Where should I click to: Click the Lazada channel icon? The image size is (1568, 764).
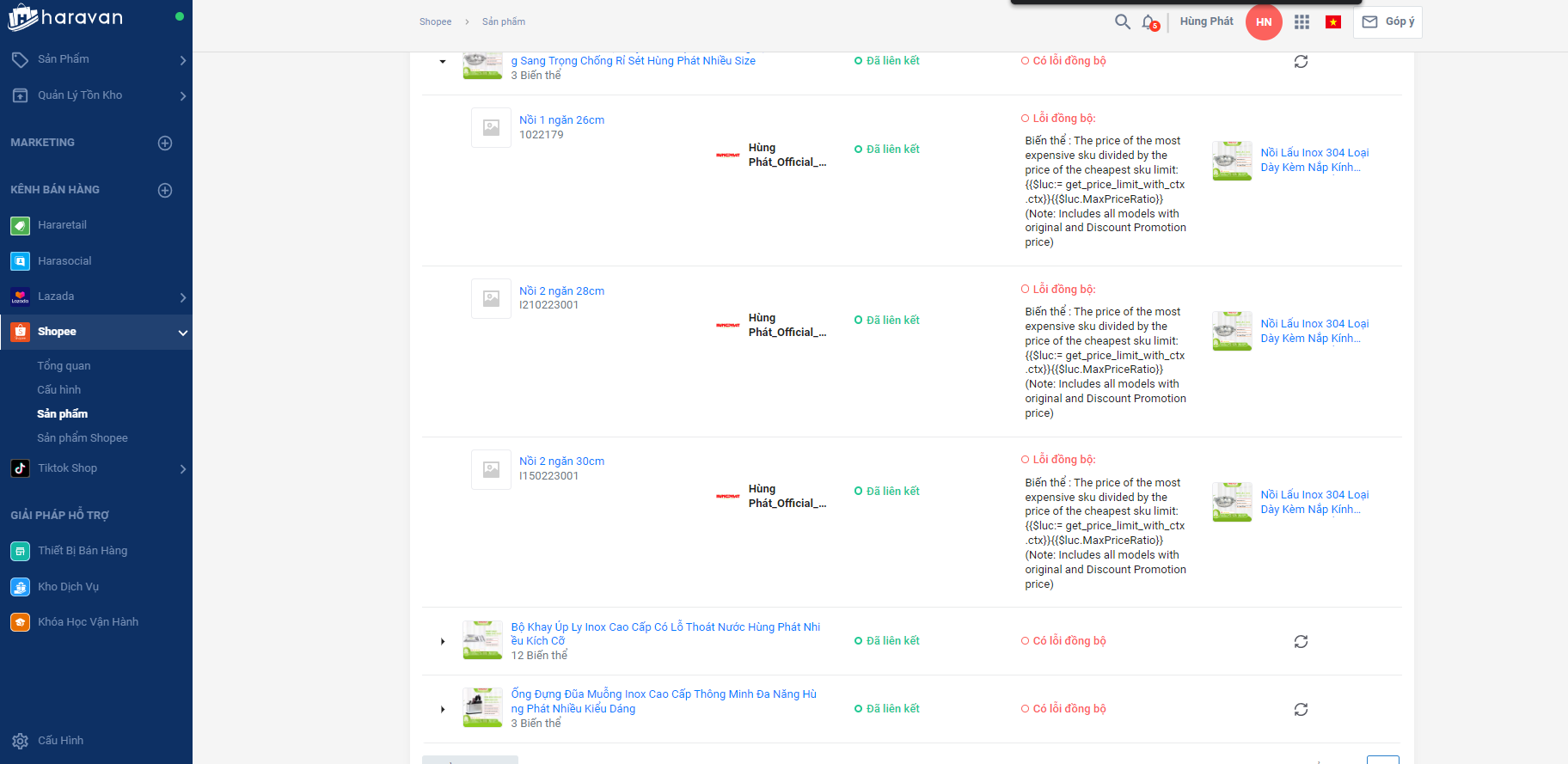pos(20,296)
